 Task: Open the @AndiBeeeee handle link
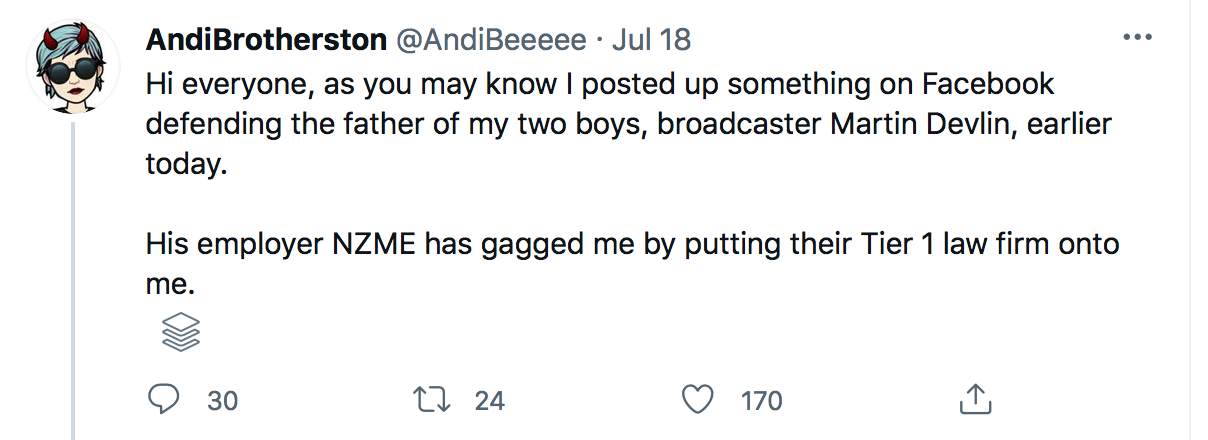click(492, 40)
